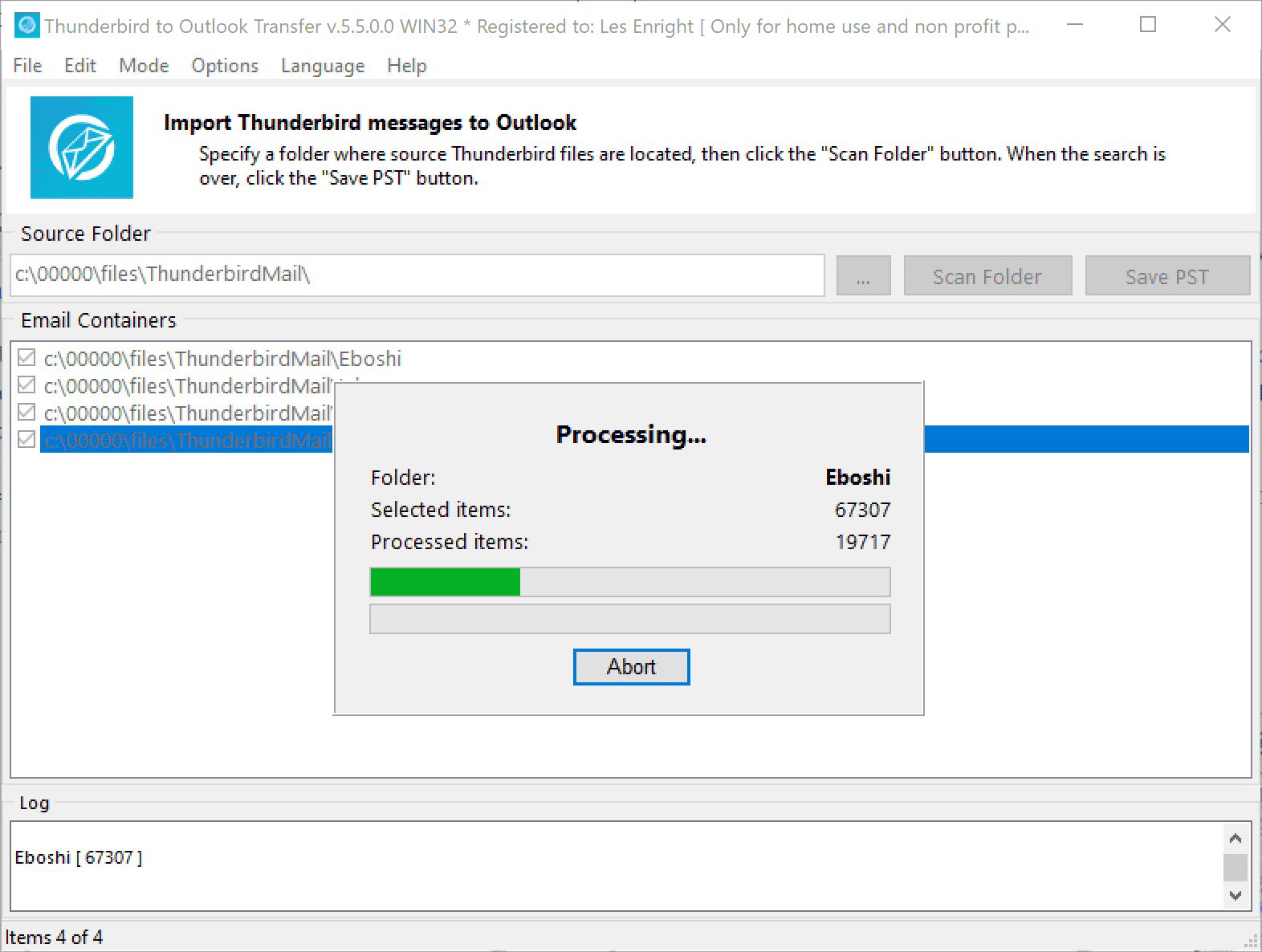Maximize the Thunderbird to Outlook Transfer window
This screenshot has width=1262, height=952.
[1148, 25]
